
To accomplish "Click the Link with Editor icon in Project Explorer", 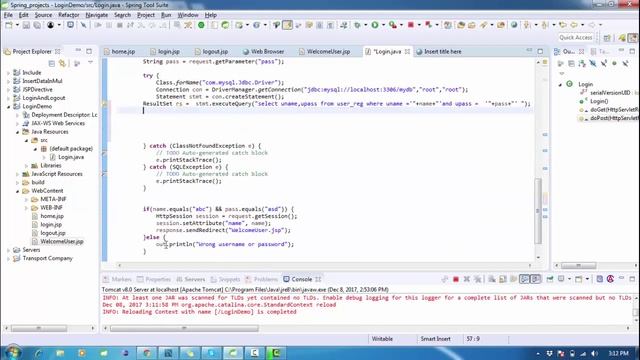I will (x=62, y=63).
